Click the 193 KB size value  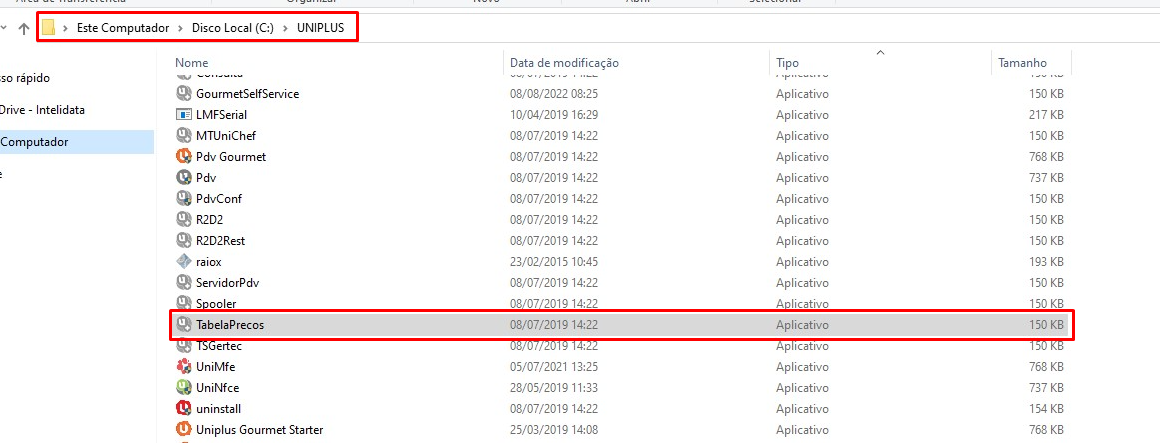pyautogui.click(x=1046, y=261)
